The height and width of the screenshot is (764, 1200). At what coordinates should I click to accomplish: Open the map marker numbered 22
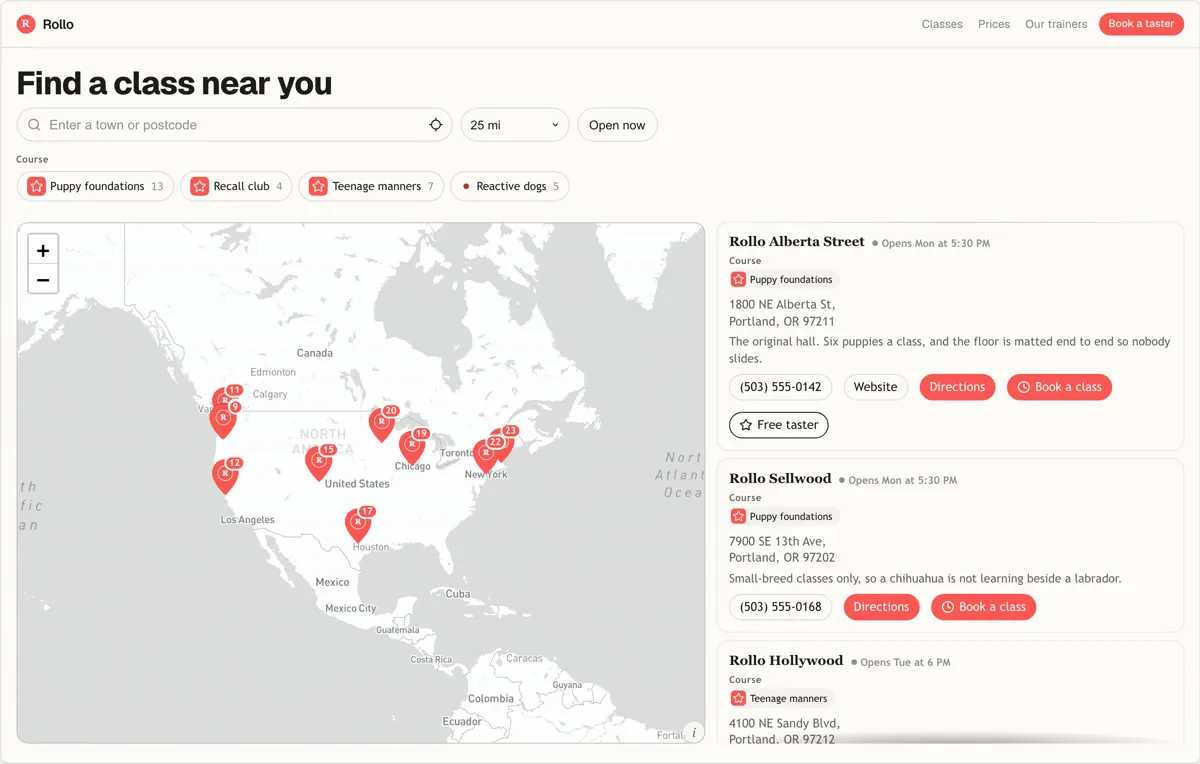point(486,453)
